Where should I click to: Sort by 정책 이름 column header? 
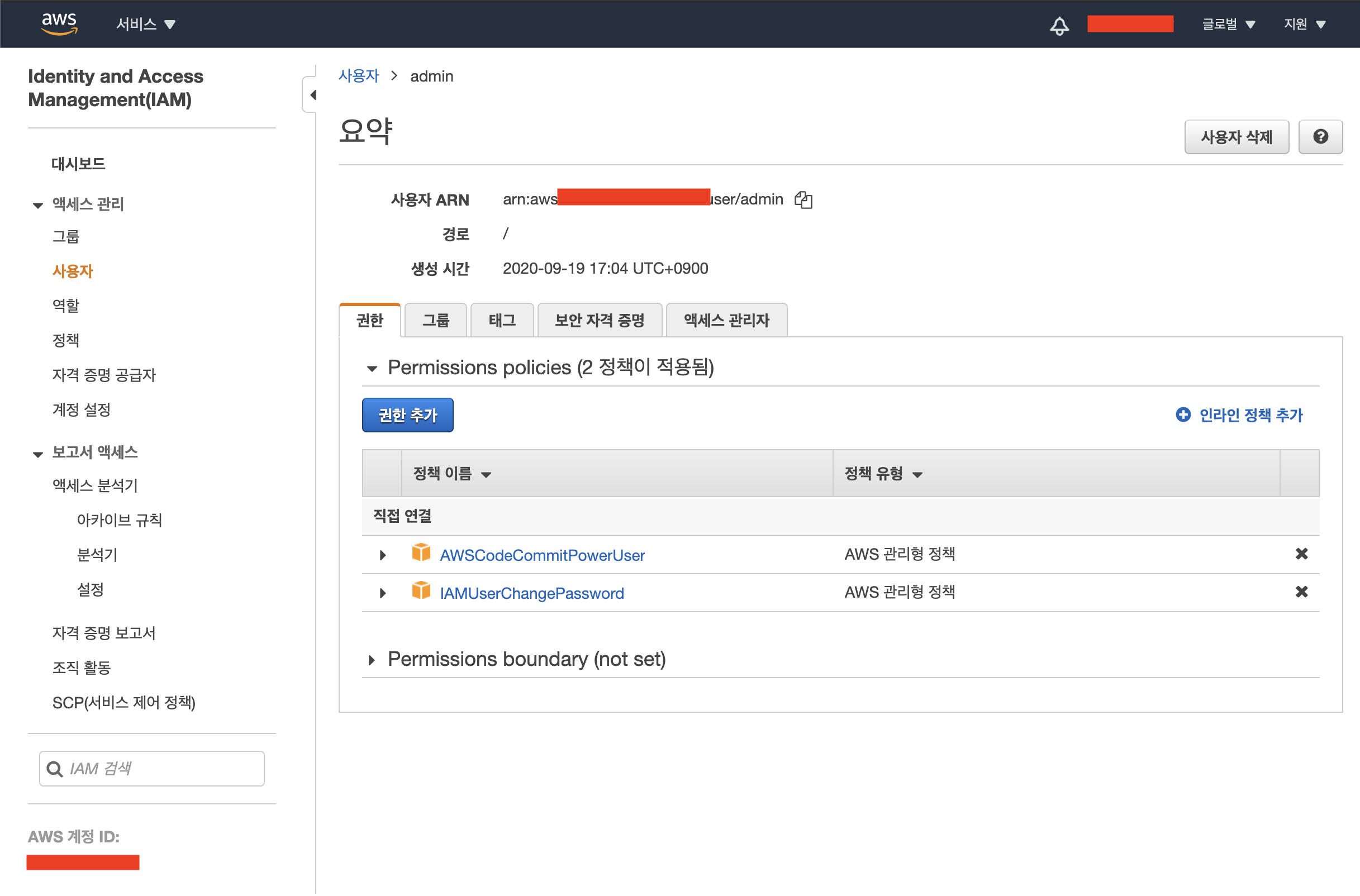click(x=451, y=474)
